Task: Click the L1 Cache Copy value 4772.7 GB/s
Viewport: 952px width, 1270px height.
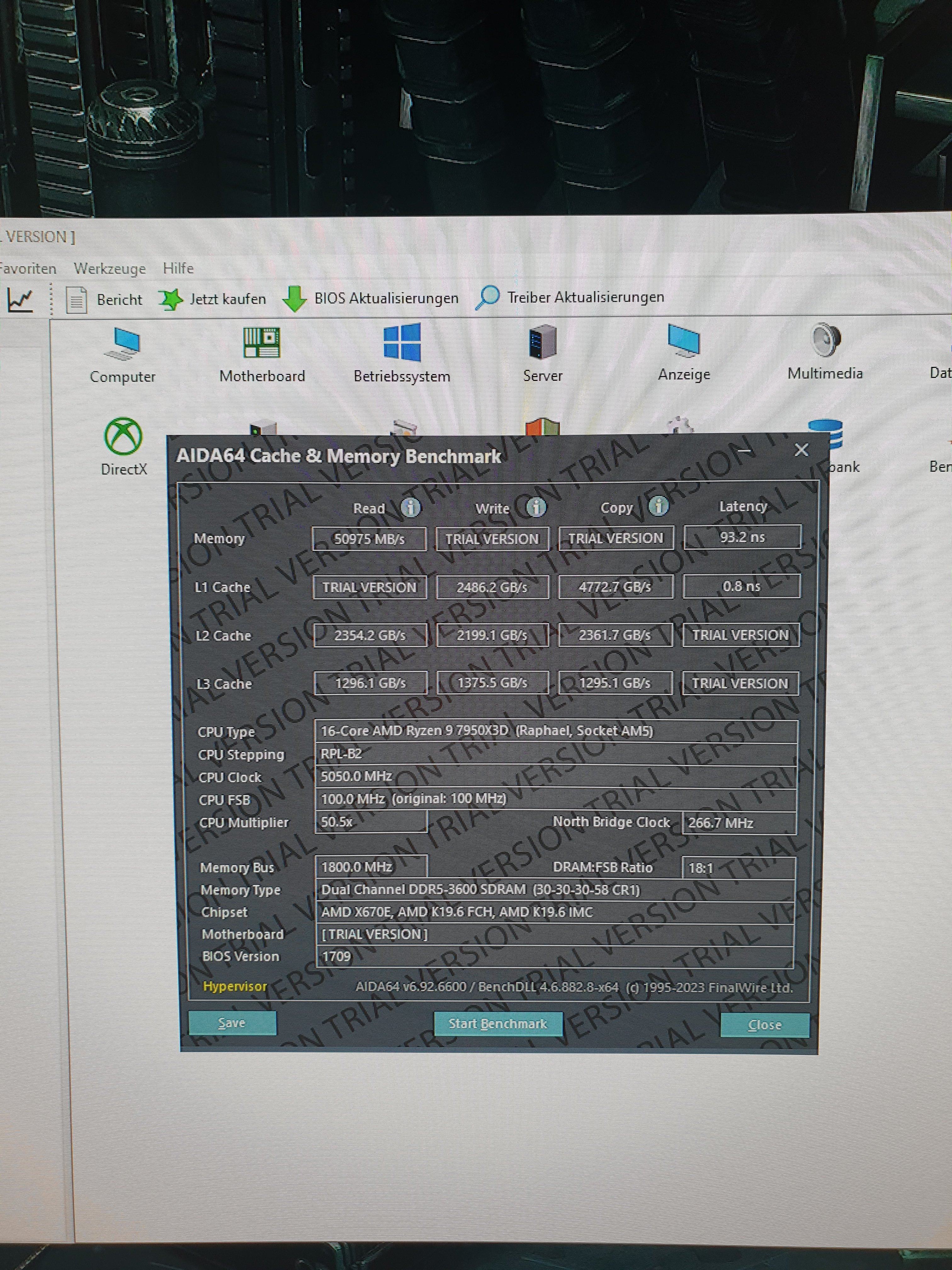Action: coord(615,587)
